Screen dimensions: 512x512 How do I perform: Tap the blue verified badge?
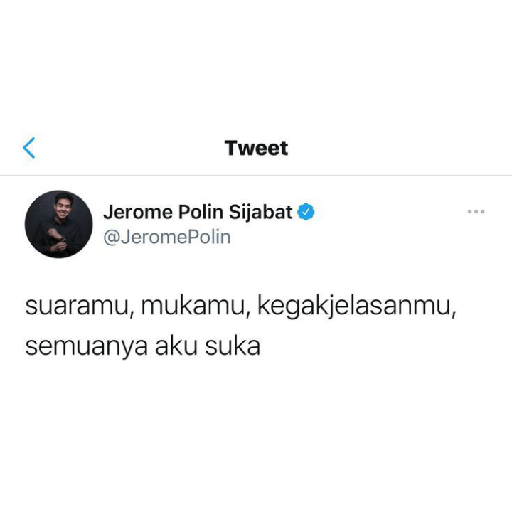coord(306,212)
